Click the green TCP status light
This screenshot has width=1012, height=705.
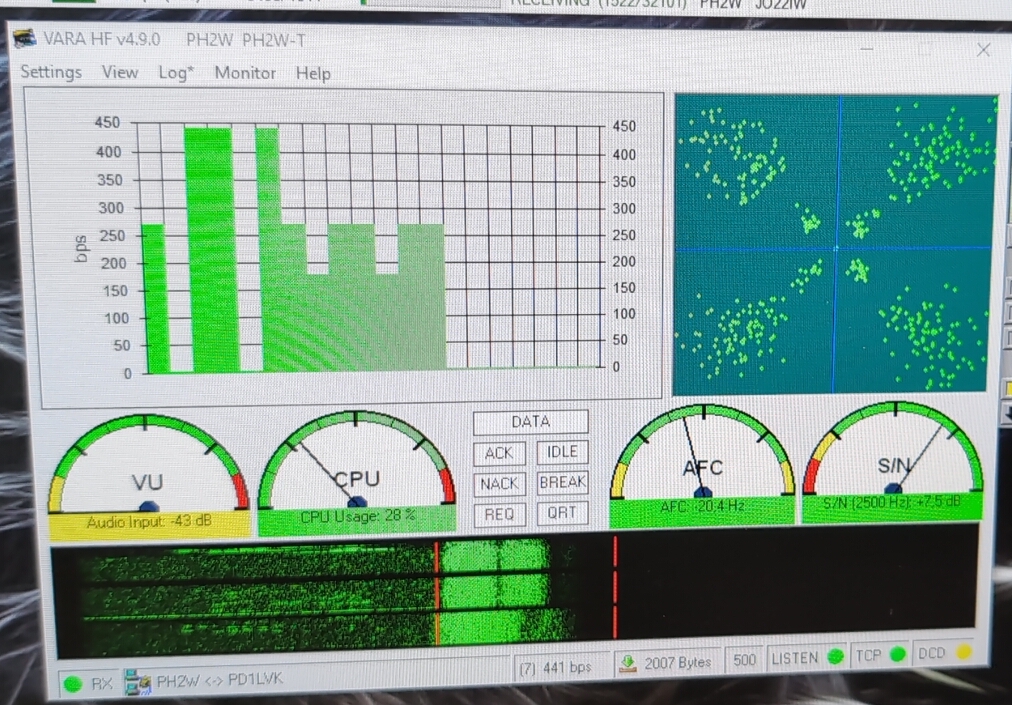pyautogui.click(x=897, y=655)
